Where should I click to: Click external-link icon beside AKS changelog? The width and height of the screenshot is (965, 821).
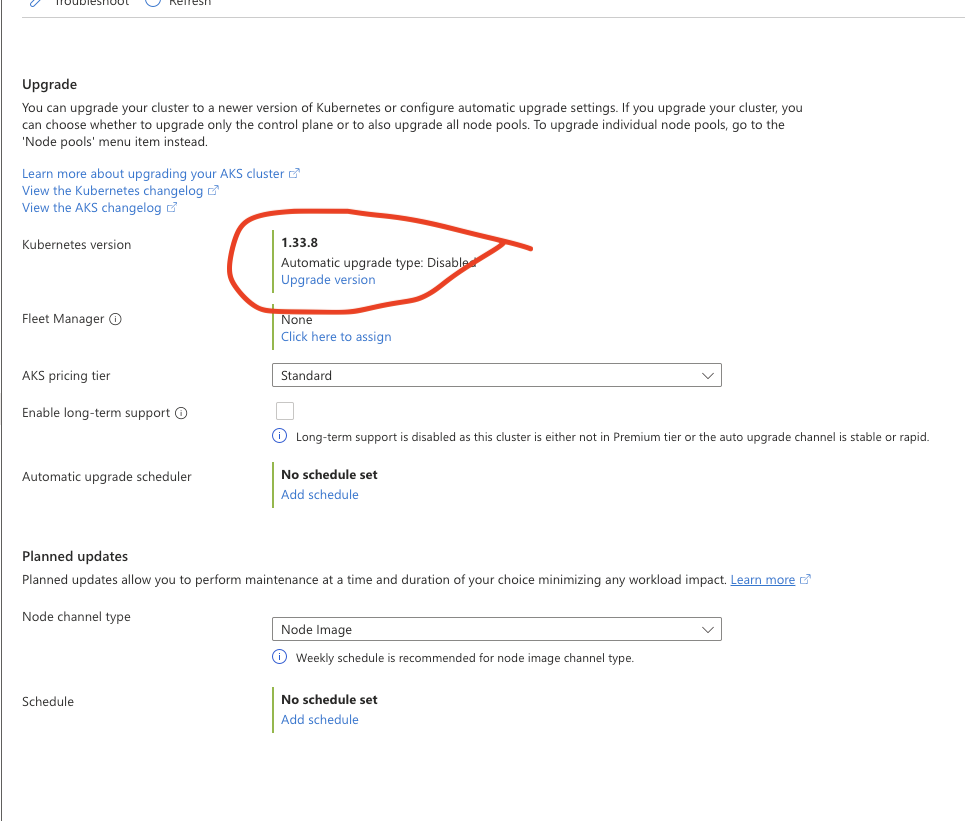(172, 208)
